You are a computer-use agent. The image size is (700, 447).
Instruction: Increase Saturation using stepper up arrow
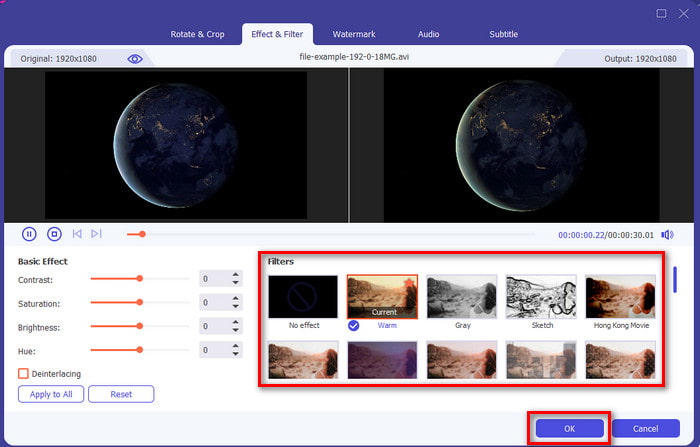coord(236,298)
